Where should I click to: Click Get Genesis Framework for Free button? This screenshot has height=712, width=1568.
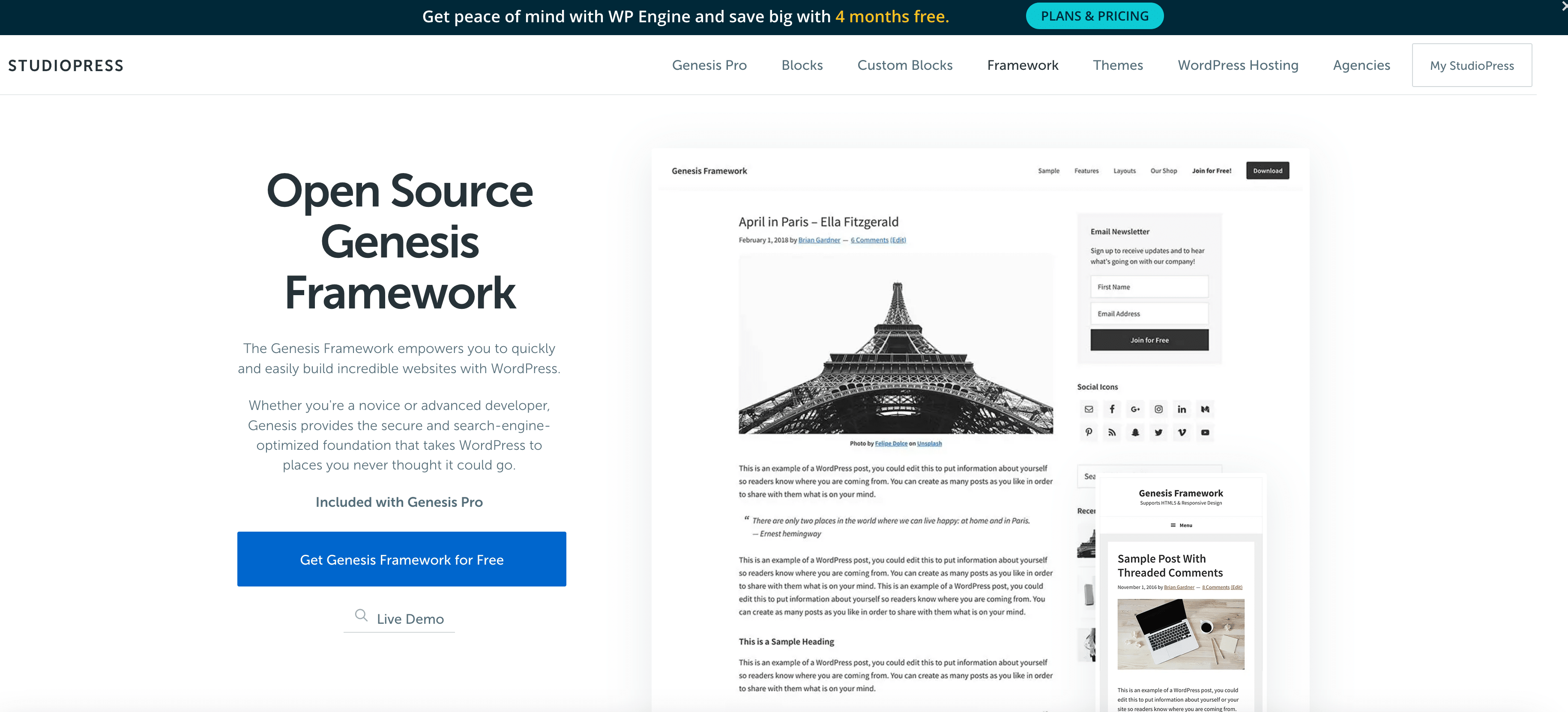click(x=401, y=558)
